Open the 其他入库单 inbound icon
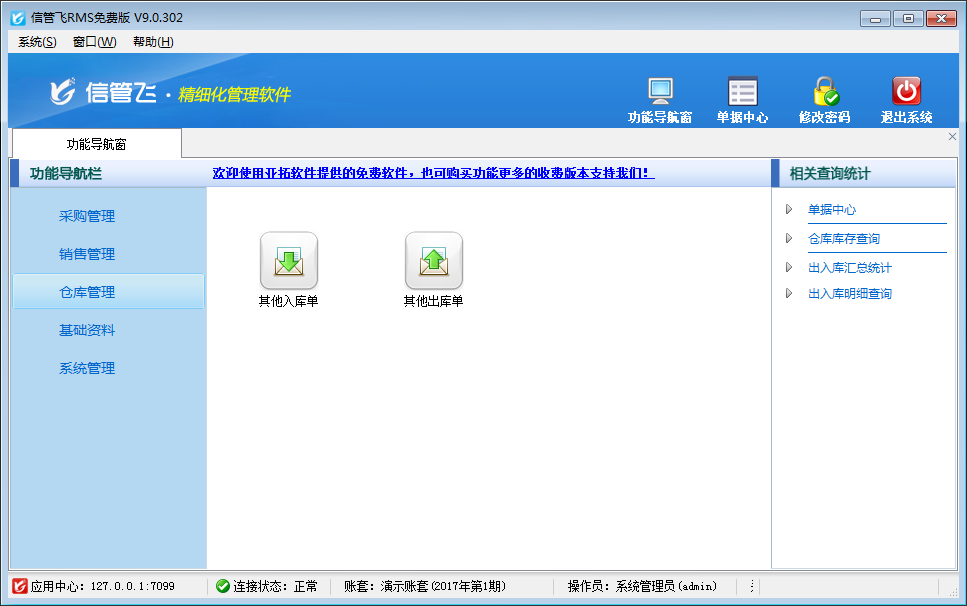 (x=288, y=261)
